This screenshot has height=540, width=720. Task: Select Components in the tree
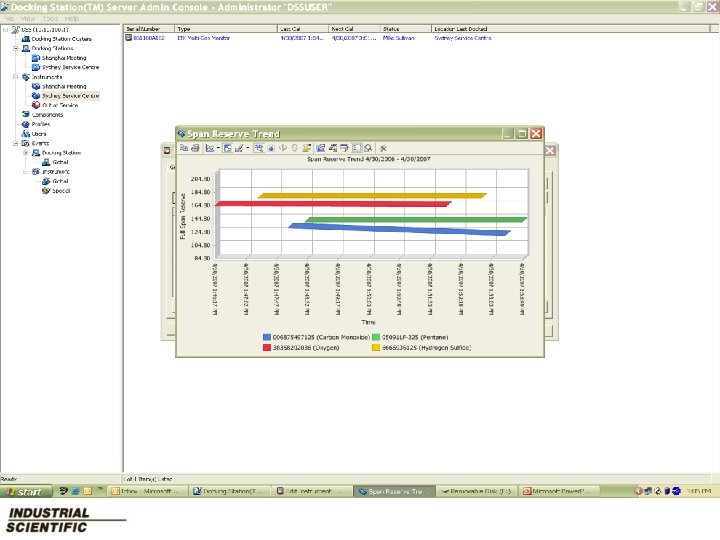pos(47,115)
